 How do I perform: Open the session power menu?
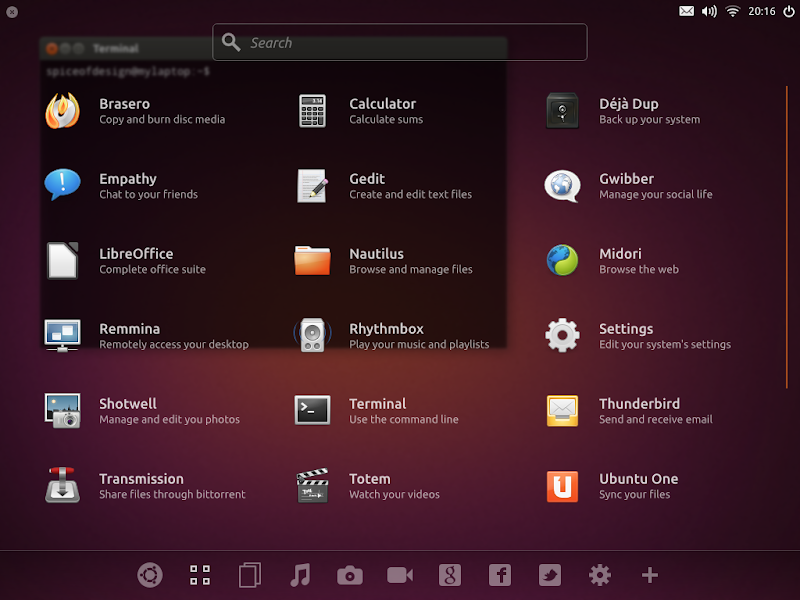click(x=789, y=10)
